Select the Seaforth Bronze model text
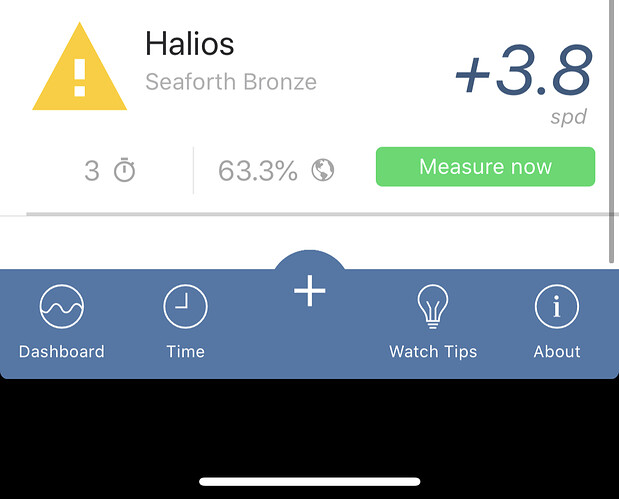 coord(231,82)
